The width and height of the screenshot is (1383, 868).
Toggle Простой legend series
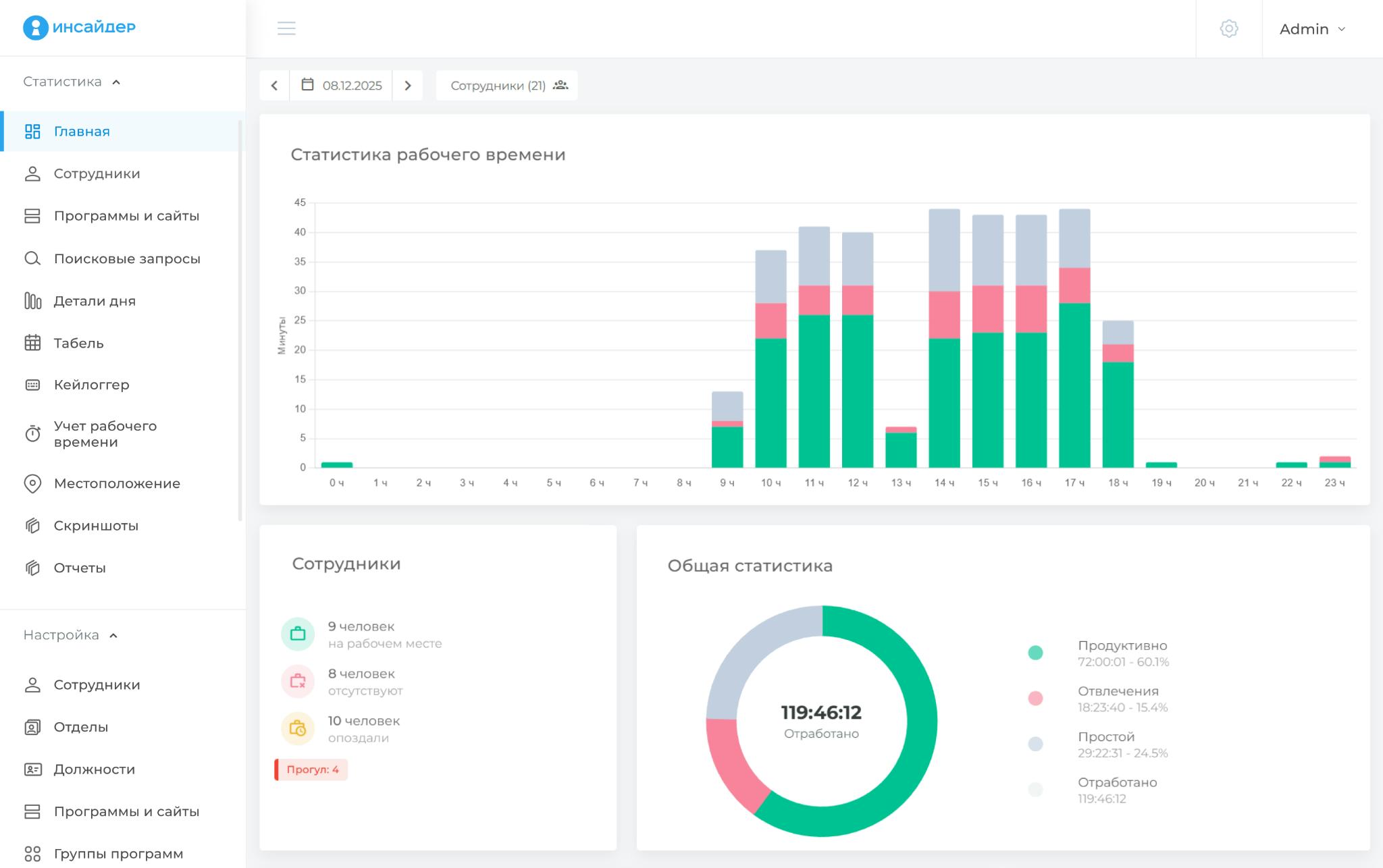click(x=1105, y=737)
